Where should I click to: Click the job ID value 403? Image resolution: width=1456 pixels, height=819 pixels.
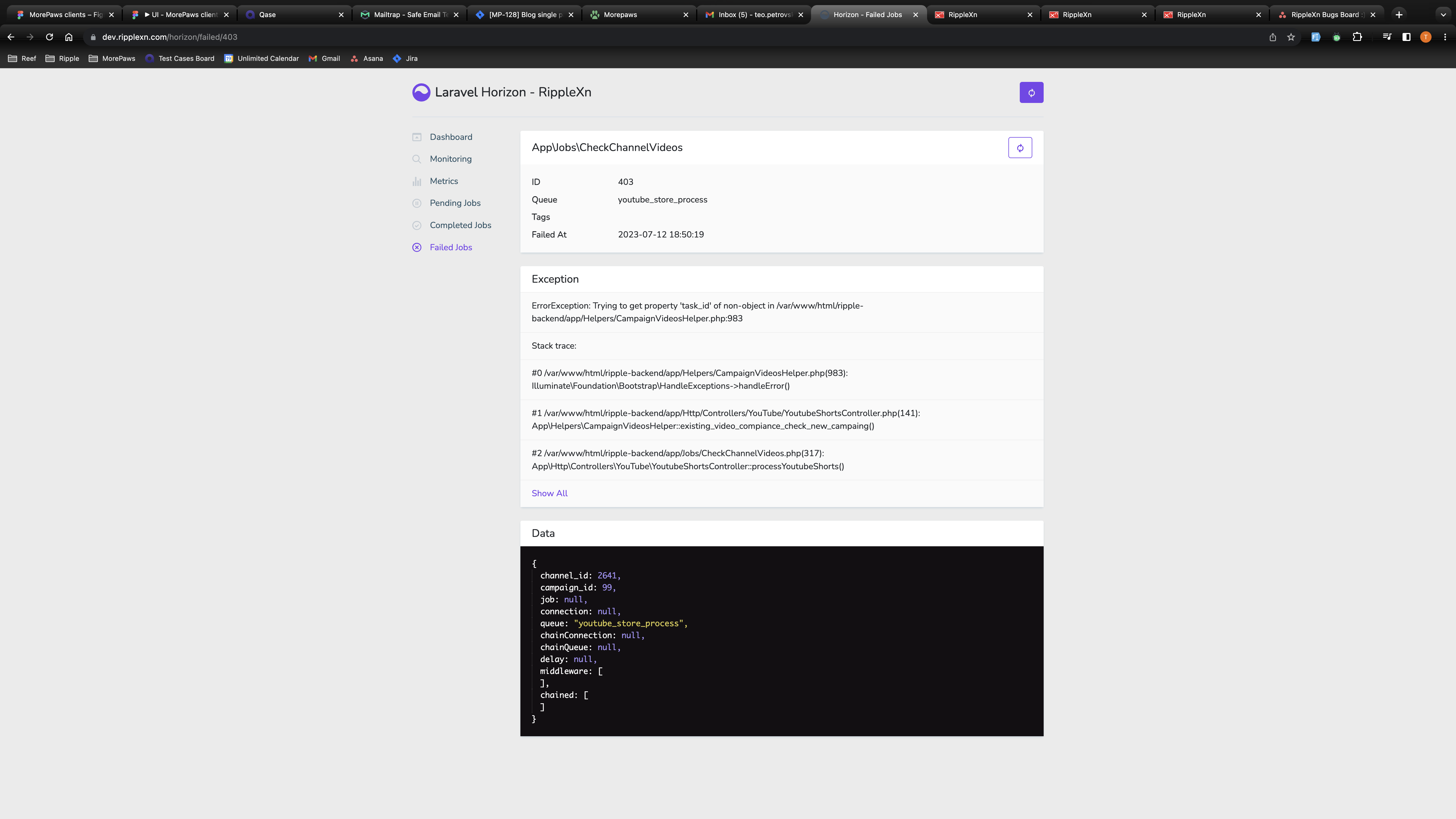[x=625, y=182]
